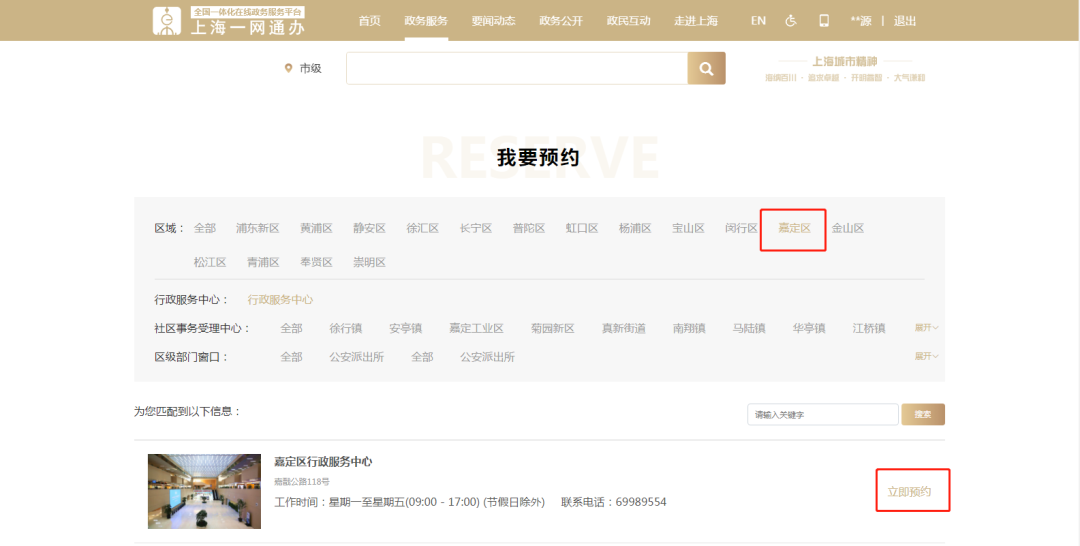The image size is (1080, 546).
Task: Open the 嘉定区行政服务中心 photo thumbnail
Action: coord(204,491)
